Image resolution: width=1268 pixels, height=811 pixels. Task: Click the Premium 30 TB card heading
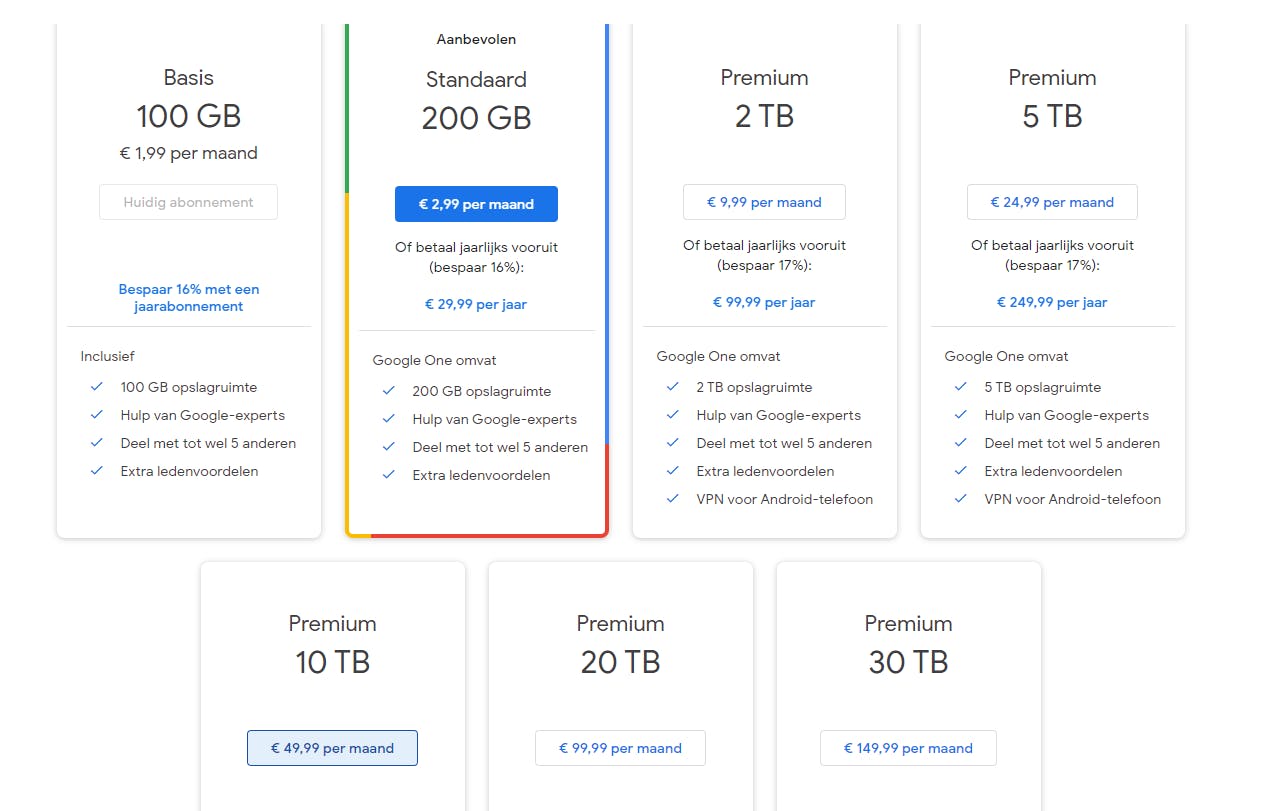tap(908, 643)
